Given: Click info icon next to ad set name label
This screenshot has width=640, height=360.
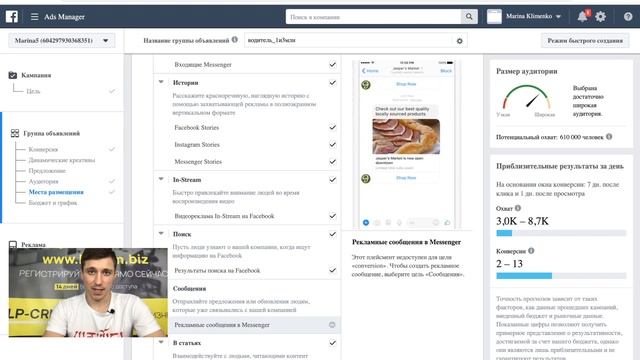Looking at the screenshot, I should 235,40.
